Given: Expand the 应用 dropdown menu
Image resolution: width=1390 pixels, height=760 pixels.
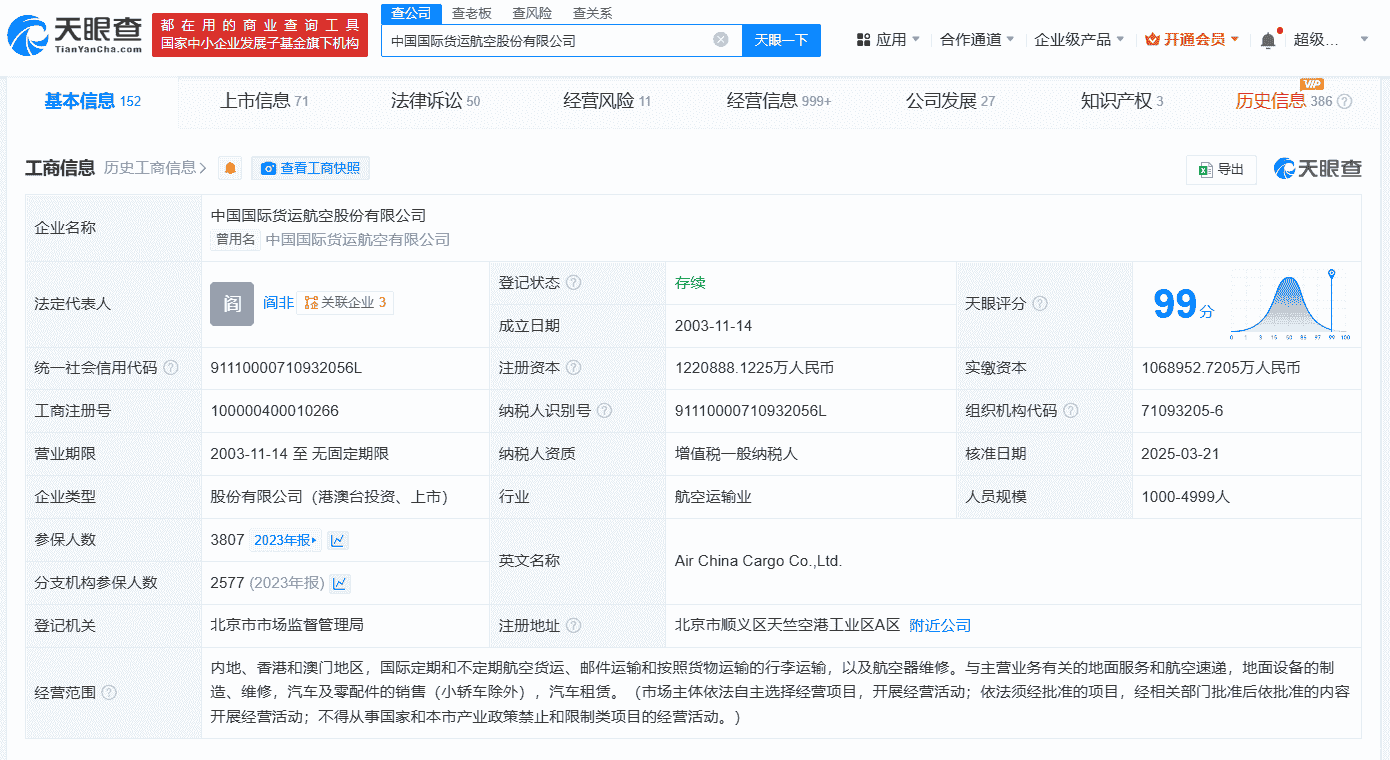Looking at the screenshot, I should point(888,40).
